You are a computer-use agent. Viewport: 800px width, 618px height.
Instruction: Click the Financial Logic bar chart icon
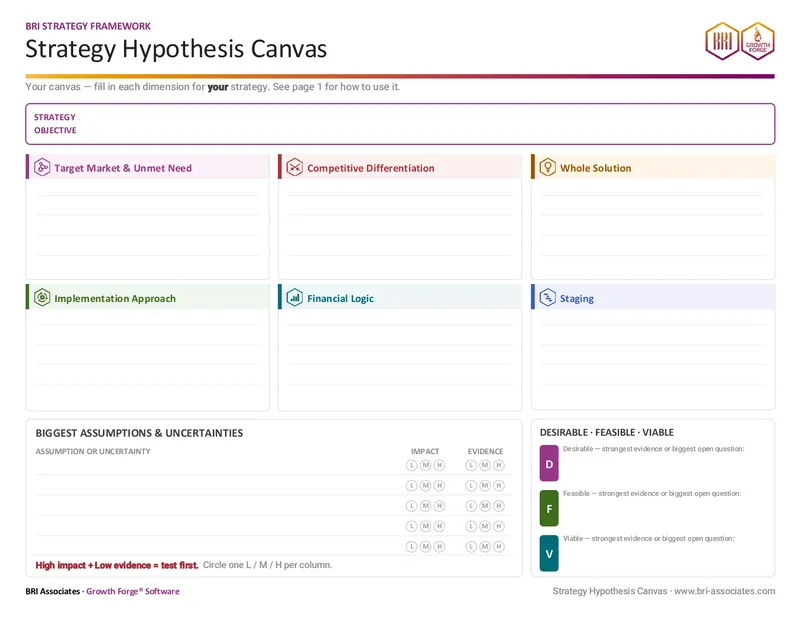[294, 298]
